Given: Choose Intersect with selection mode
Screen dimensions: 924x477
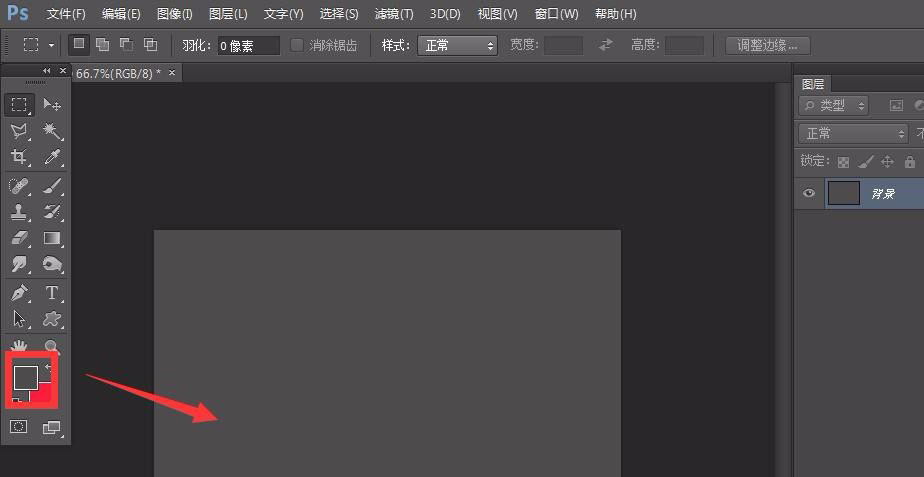Looking at the screenshot, I should pyautogui.click(x=151, y=44).
